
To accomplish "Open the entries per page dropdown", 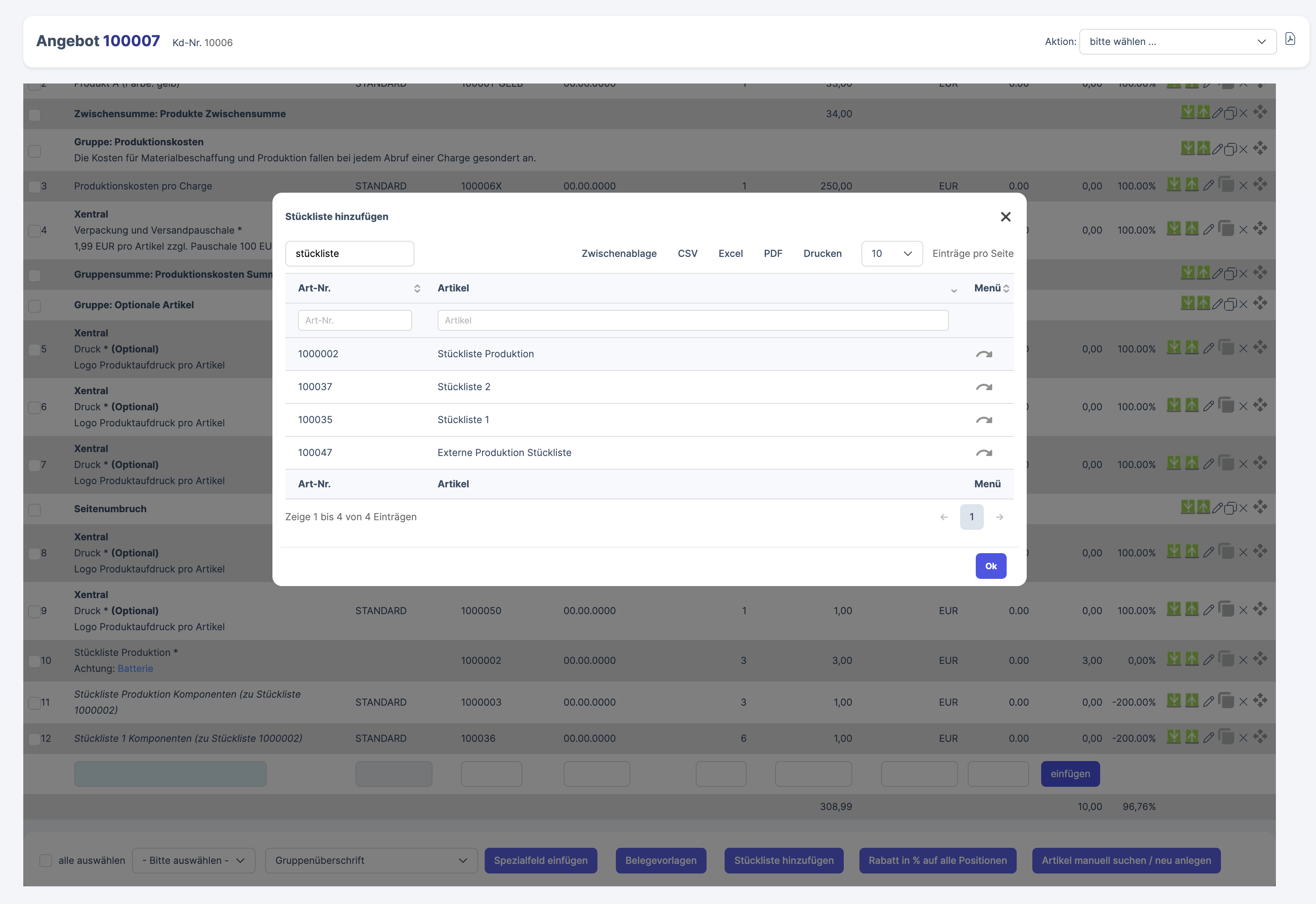I will [891, 254].
